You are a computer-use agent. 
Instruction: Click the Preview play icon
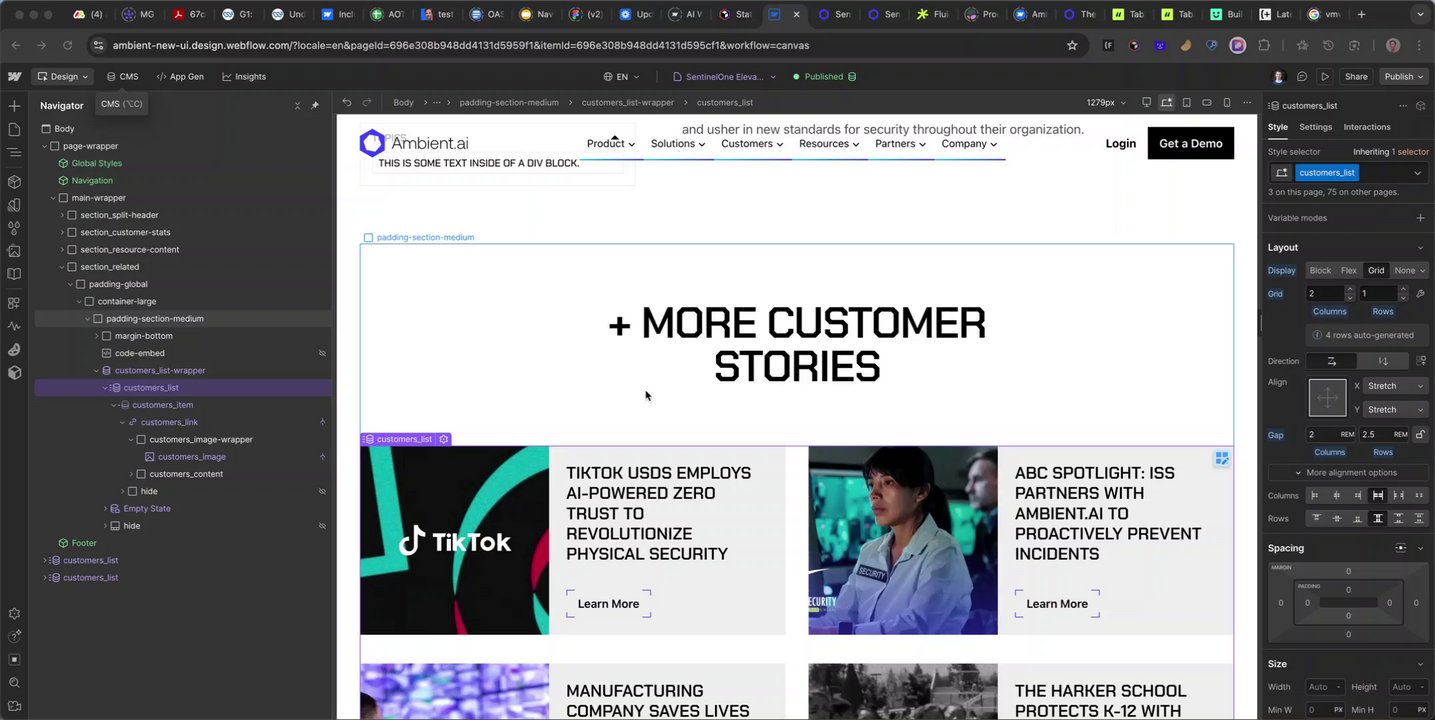[1325, 76]
